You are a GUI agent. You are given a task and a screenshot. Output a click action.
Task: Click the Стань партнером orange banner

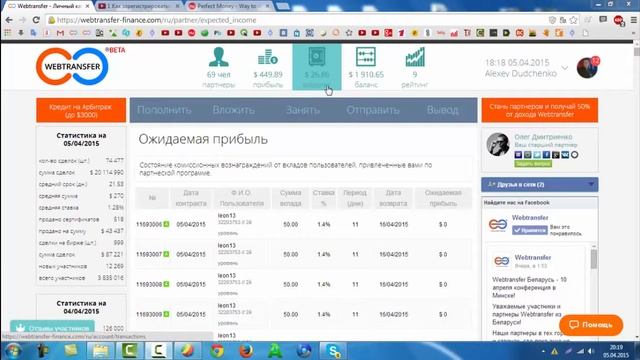click(x=540, y=110)
